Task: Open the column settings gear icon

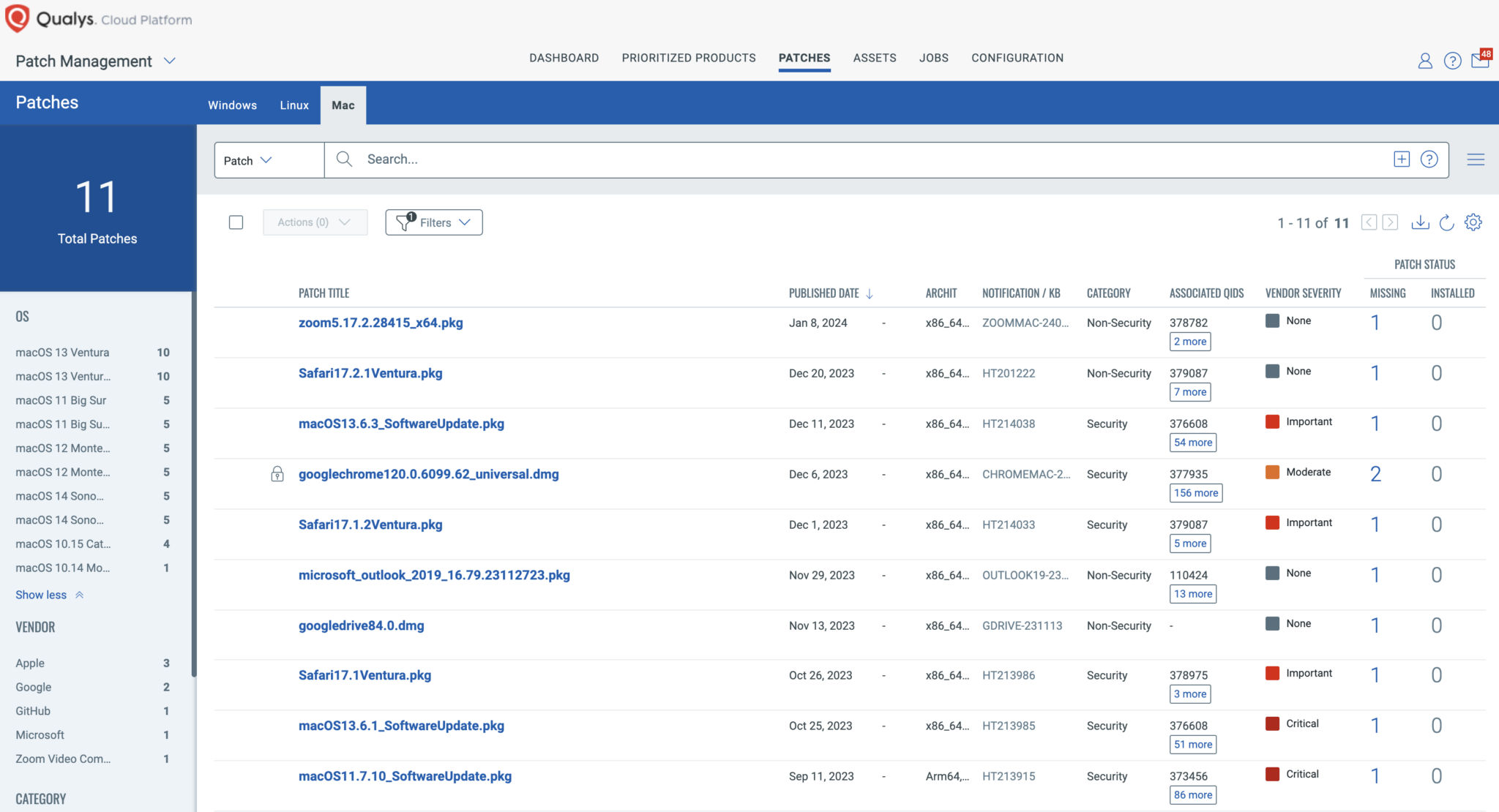Action: click(x=1473, y=222)
